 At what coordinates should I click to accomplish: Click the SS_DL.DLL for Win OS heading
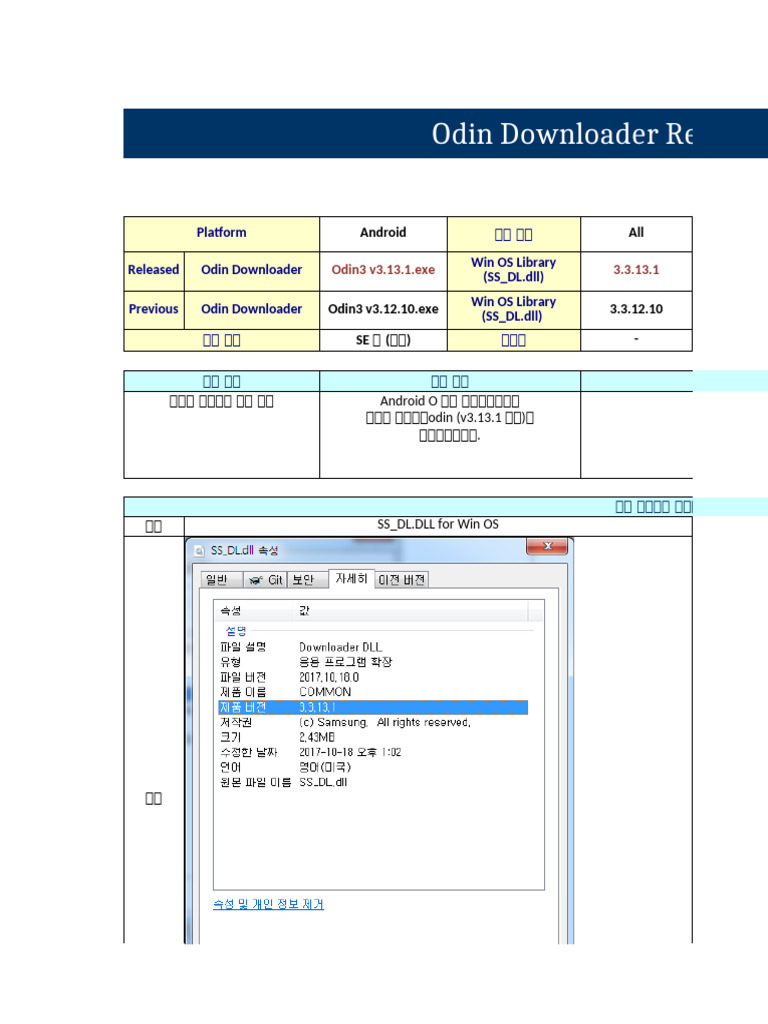[x=438, y=525]
